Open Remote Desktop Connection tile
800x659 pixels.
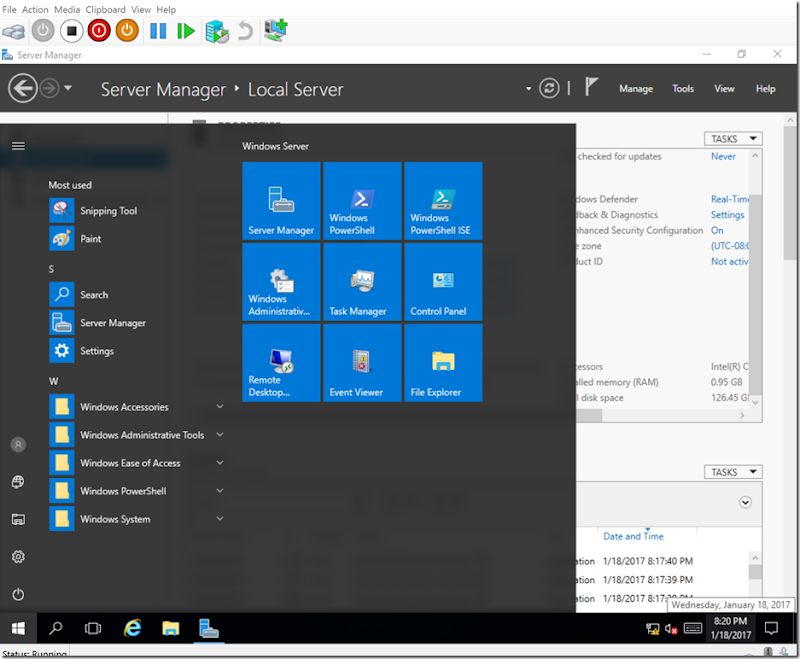281,363
